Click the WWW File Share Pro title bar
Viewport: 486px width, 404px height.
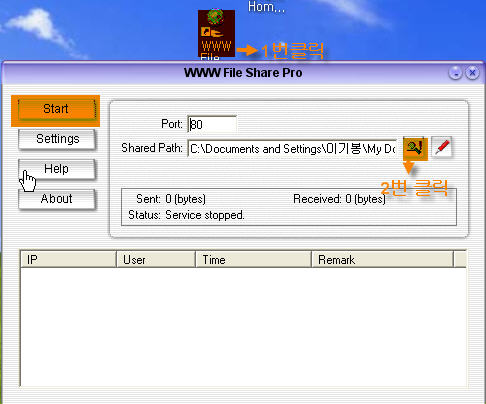[x=243, y=73]
